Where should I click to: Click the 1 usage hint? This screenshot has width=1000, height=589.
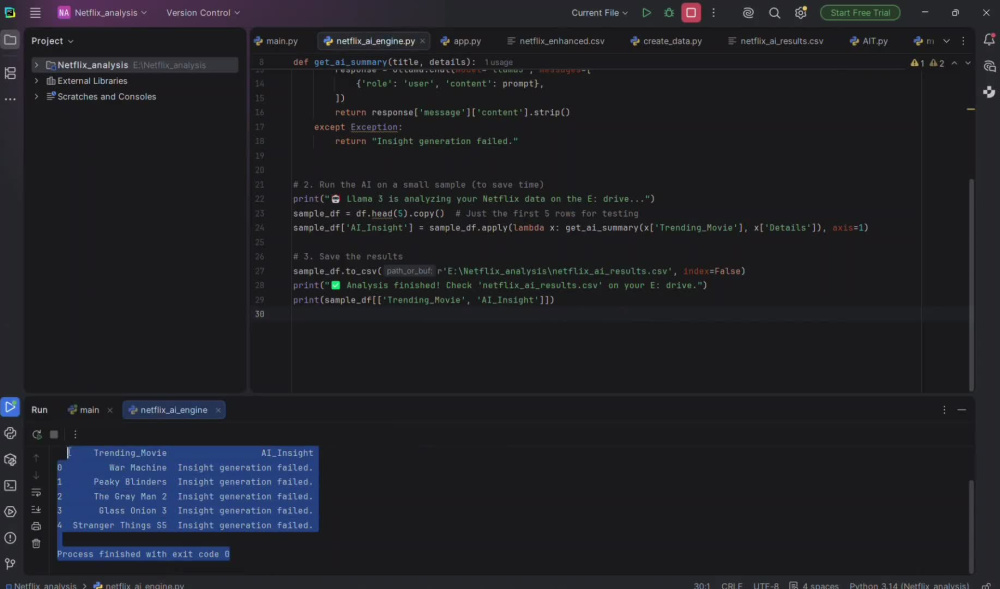498,62
